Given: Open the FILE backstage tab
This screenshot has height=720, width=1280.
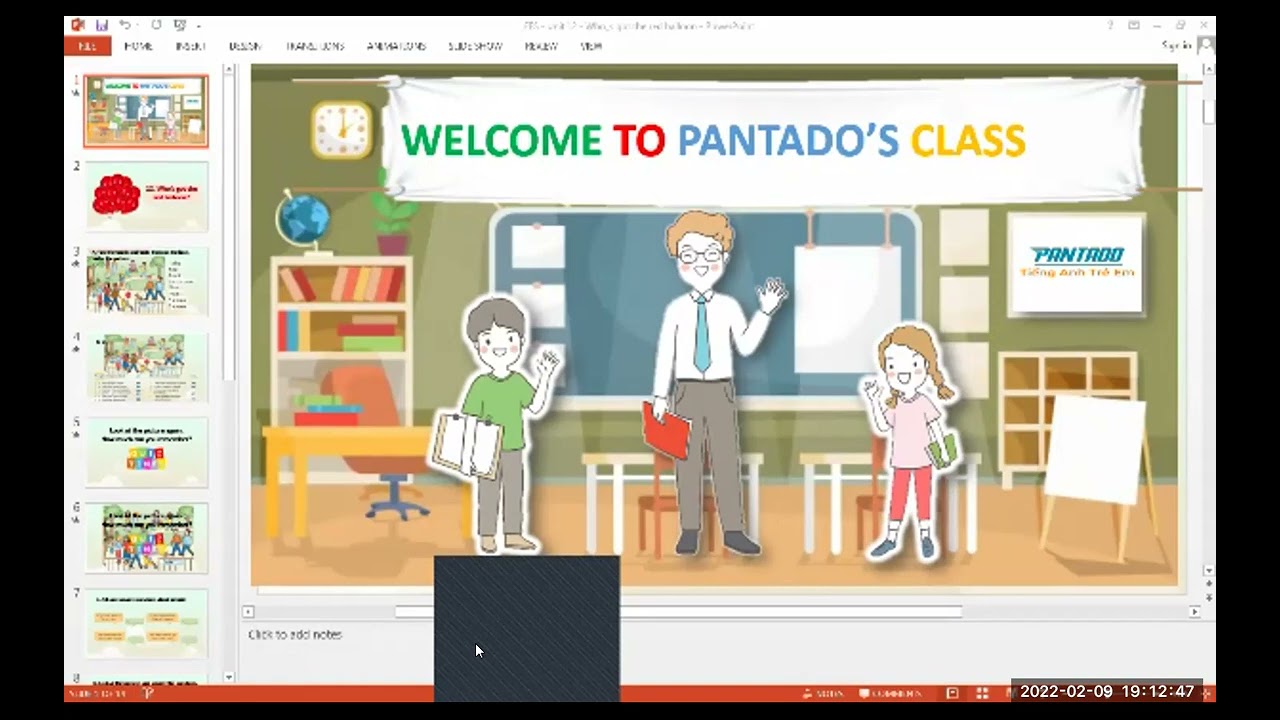Looking at the screenshot, I should [x=86, y=46].
